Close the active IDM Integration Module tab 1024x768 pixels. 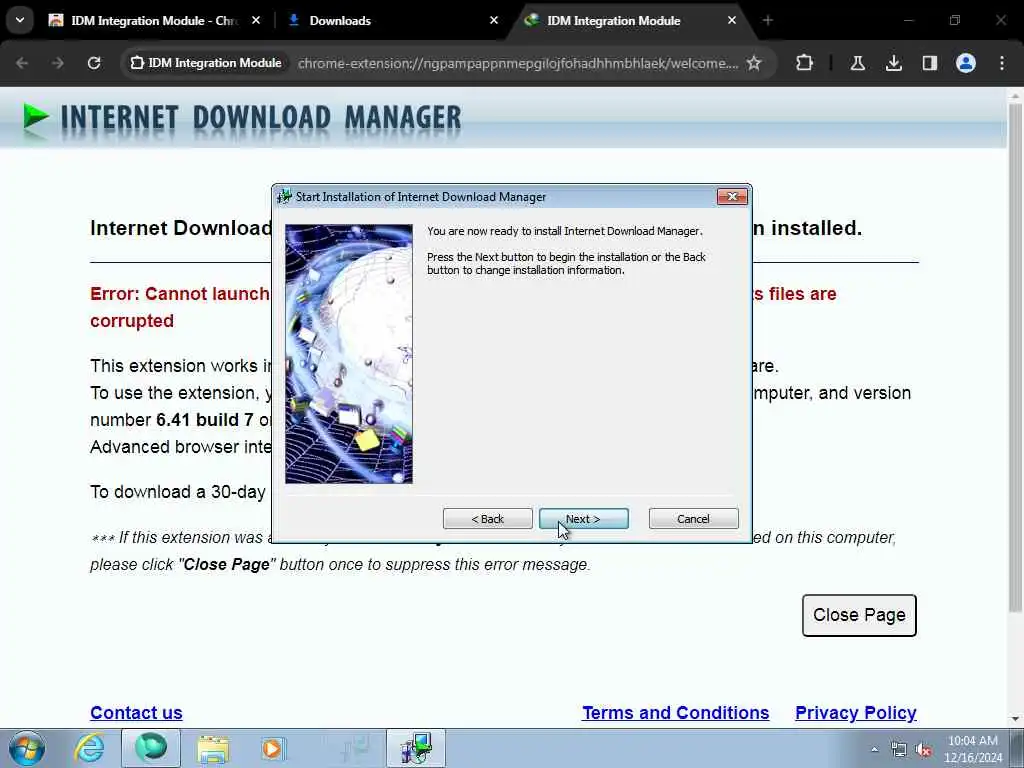[731, 21]
